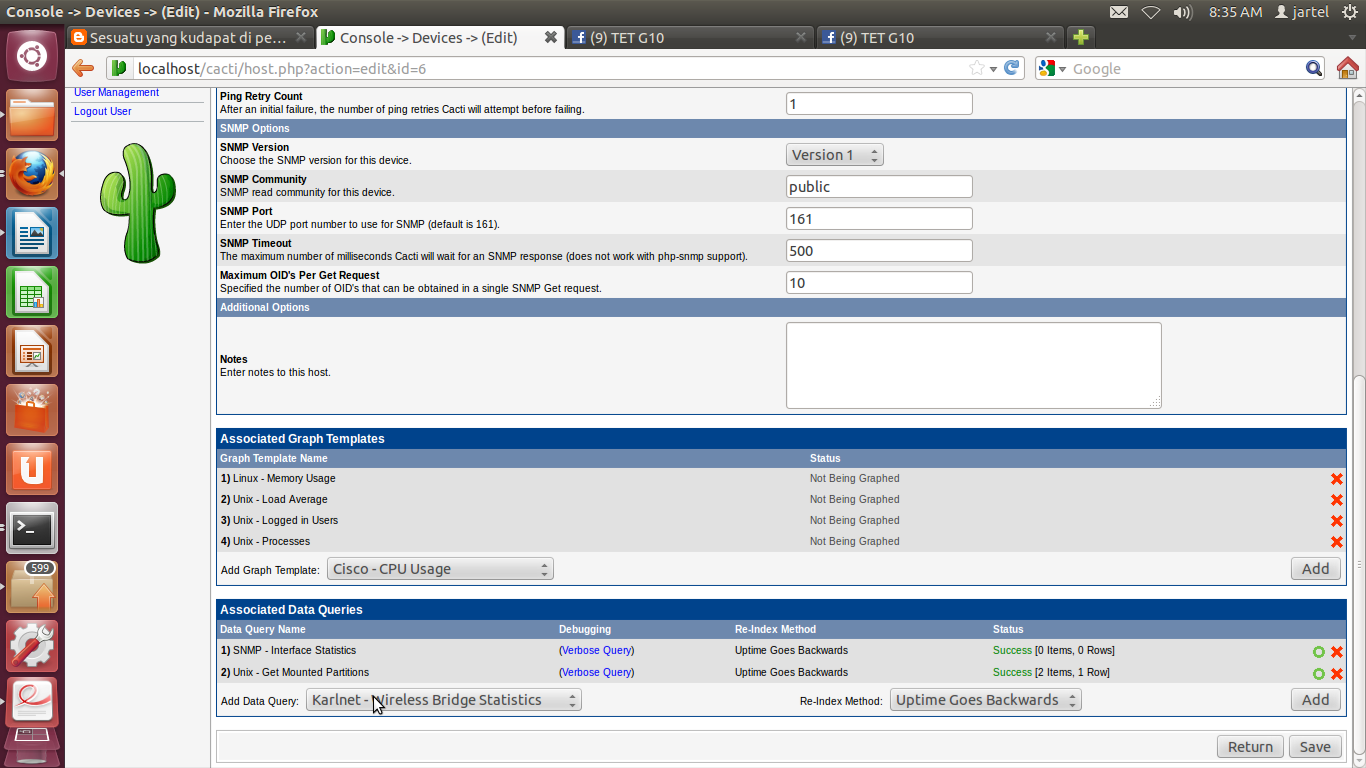Screen dimensions: 1366x768
Task: Open the Firefox home page icon
Action: (x=1348, y=68)
